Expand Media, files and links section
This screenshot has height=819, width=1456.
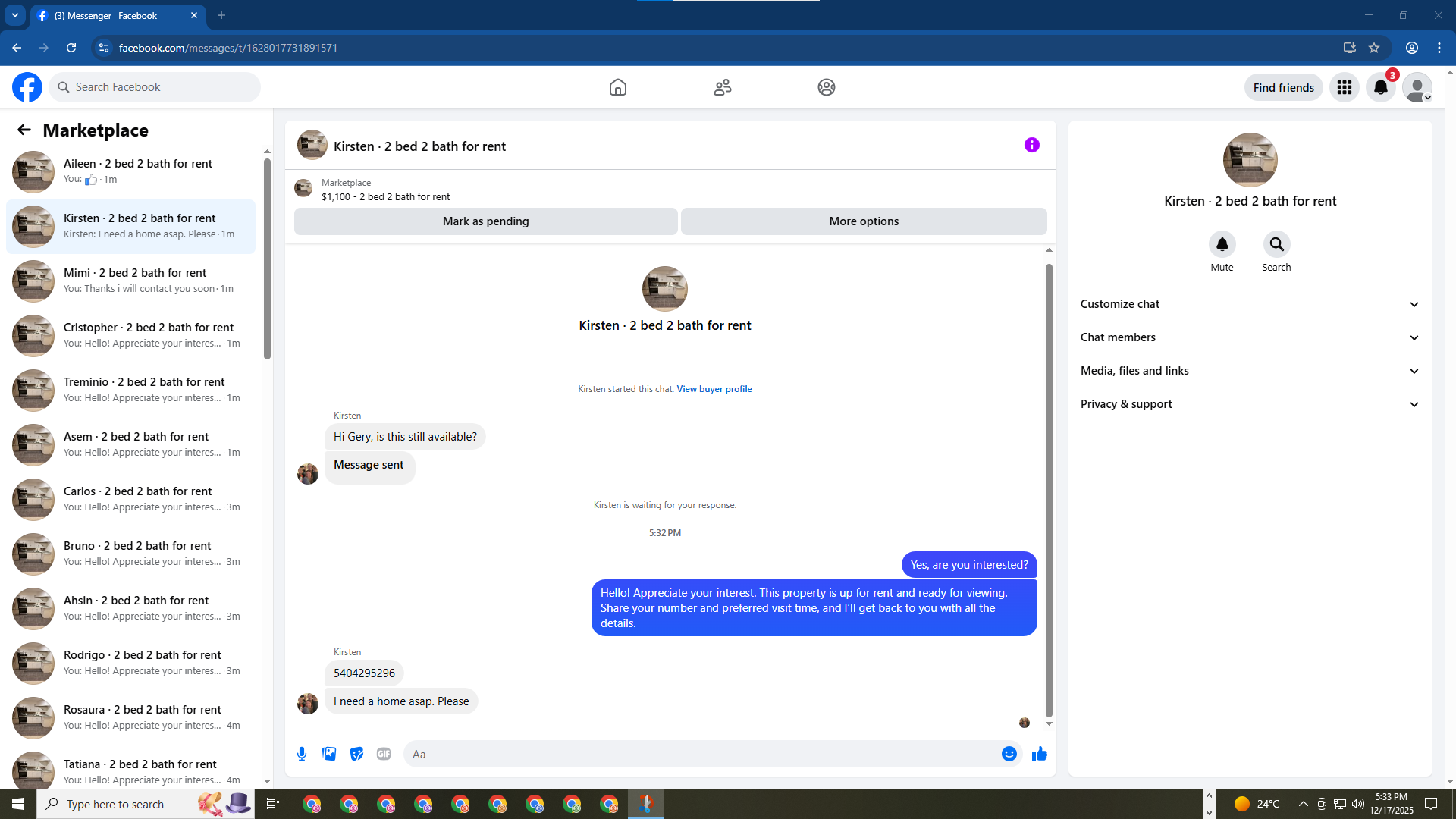click(x=1250, y=371)
